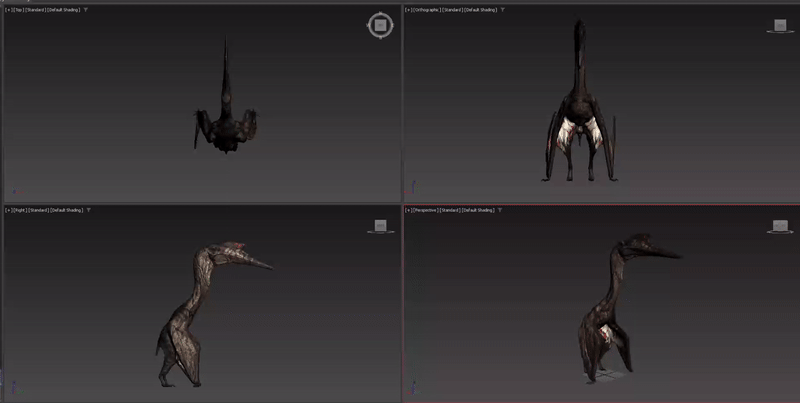Click [Standard] label in Orthographic viewport
The image size is (800, 403).
(x=455, y=9)
